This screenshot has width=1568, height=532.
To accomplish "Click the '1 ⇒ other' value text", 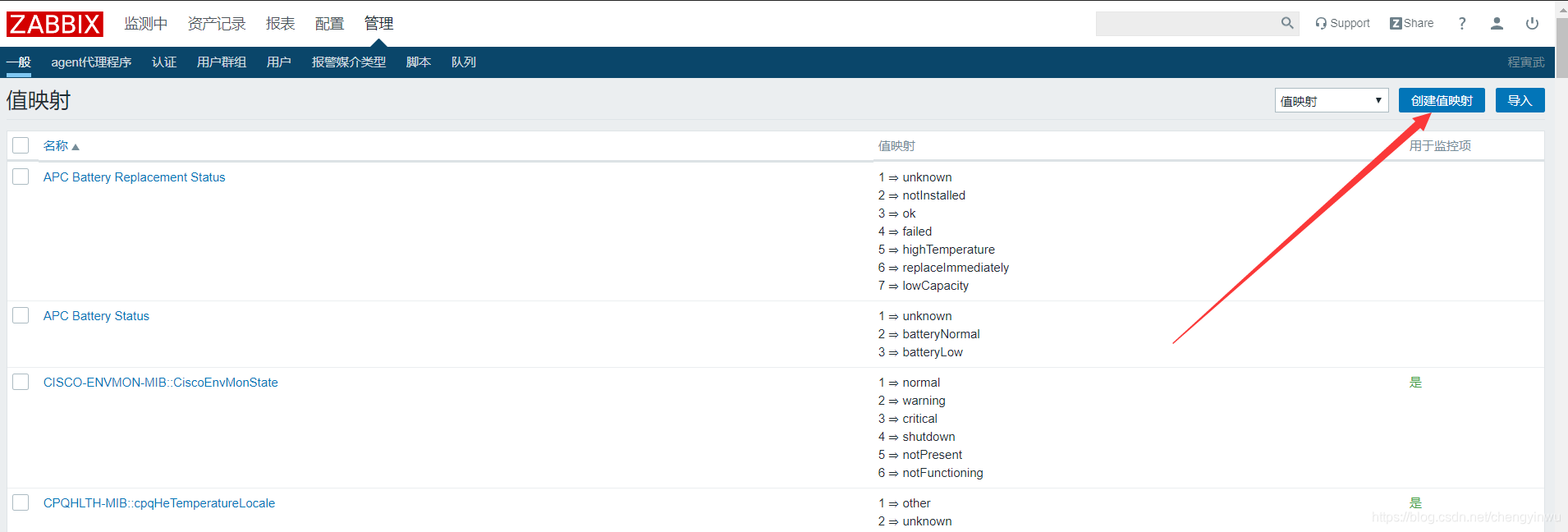I will pos(905,503).
